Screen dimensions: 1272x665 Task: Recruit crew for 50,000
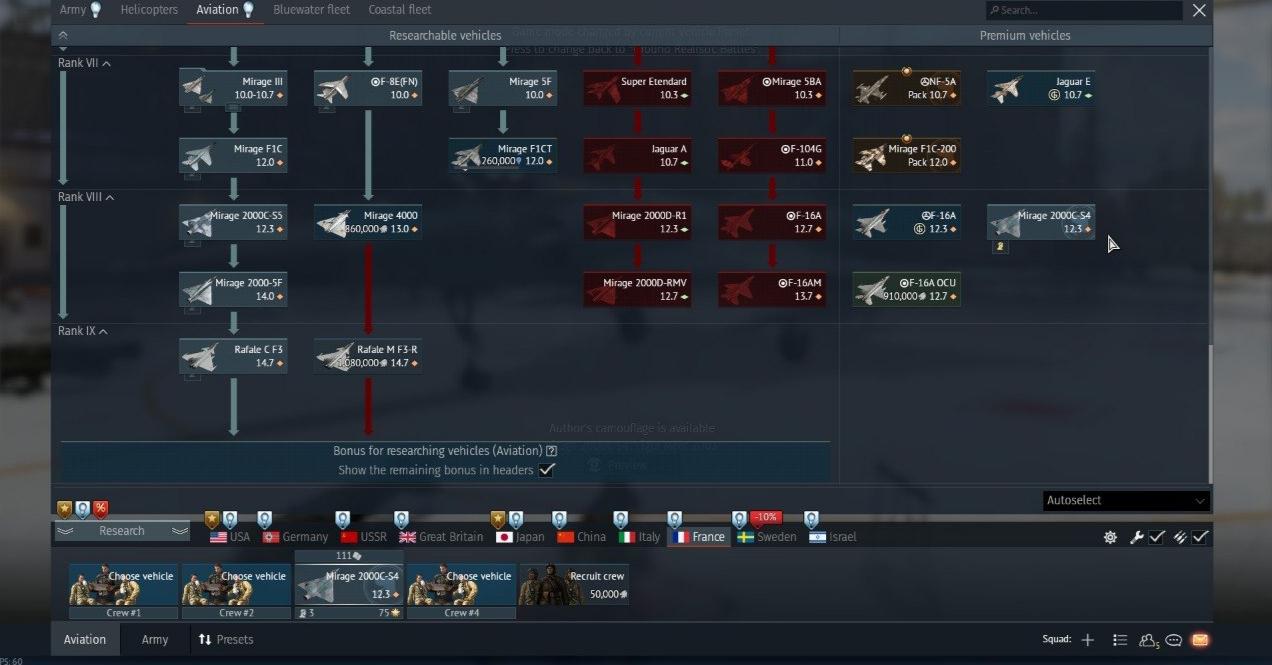point(574,585)
